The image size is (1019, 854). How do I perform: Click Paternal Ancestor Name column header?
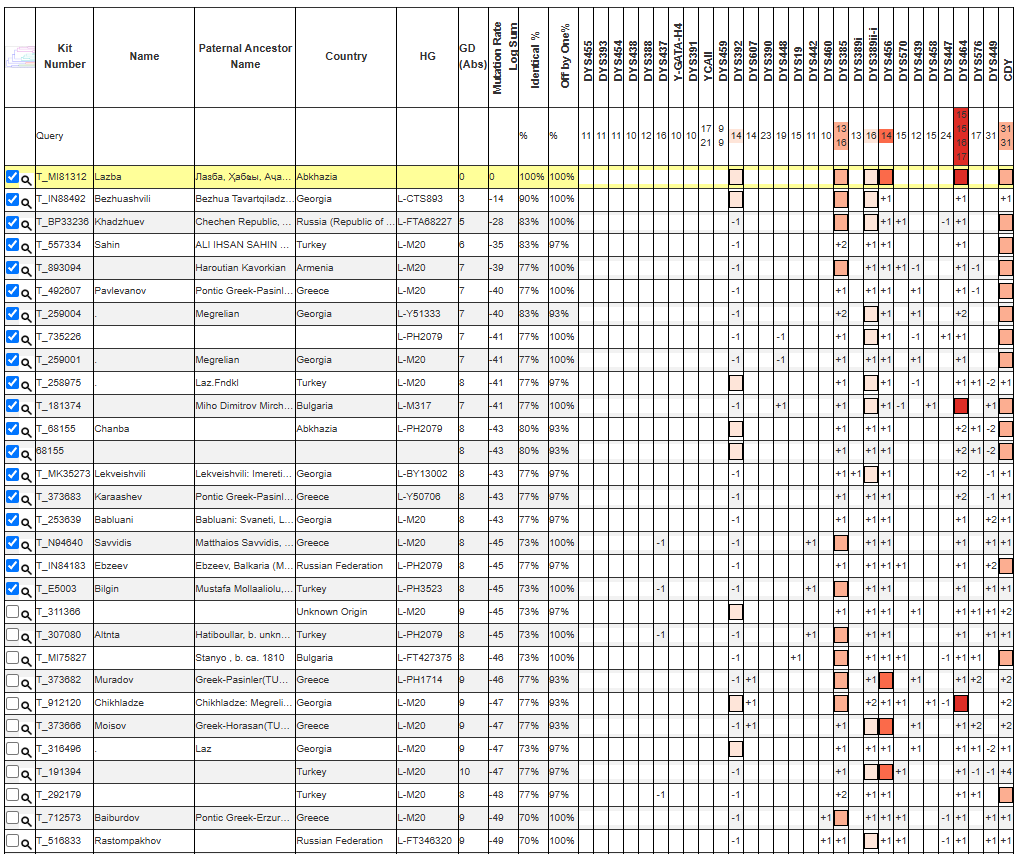(x=244, y=57)
